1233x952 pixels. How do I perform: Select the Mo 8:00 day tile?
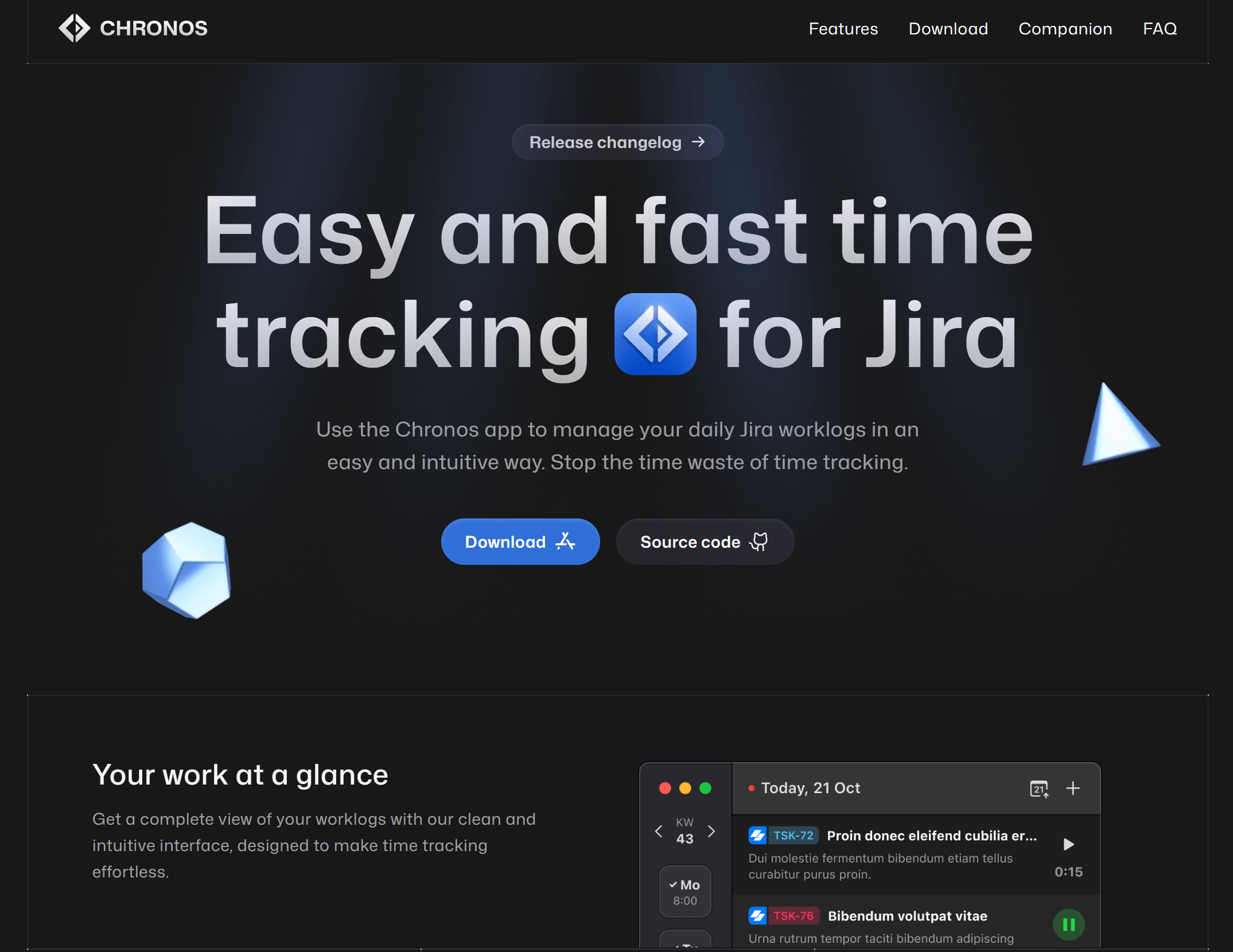pos(684,892)
